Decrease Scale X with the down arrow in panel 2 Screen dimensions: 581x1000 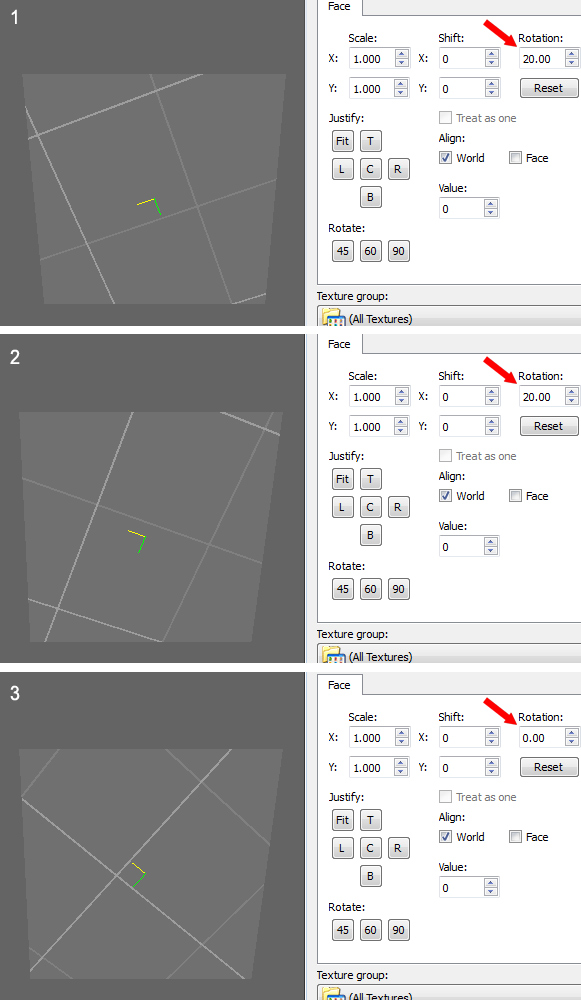[x=401, y=401]
